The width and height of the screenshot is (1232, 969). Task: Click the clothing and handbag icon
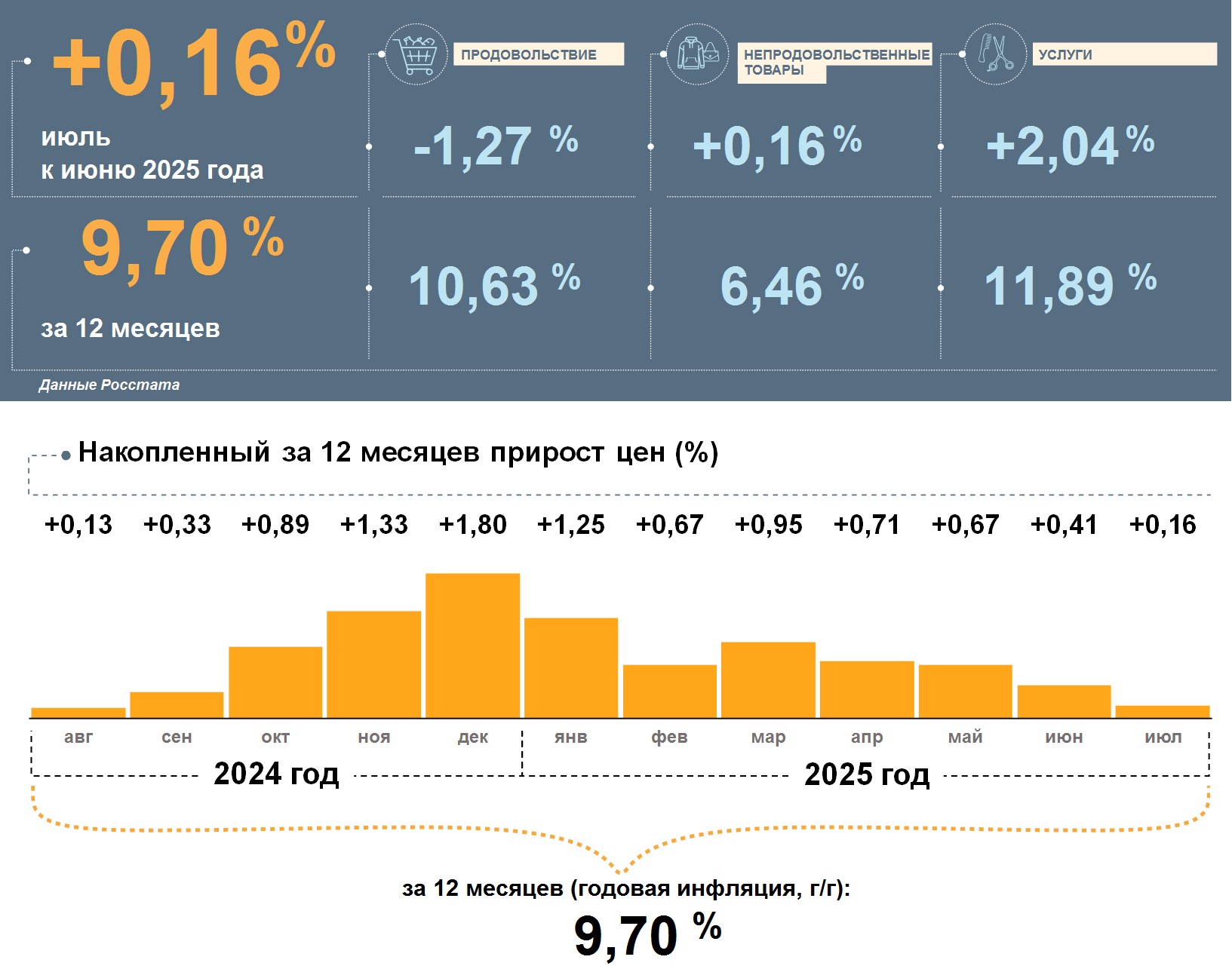click(697, 54)
